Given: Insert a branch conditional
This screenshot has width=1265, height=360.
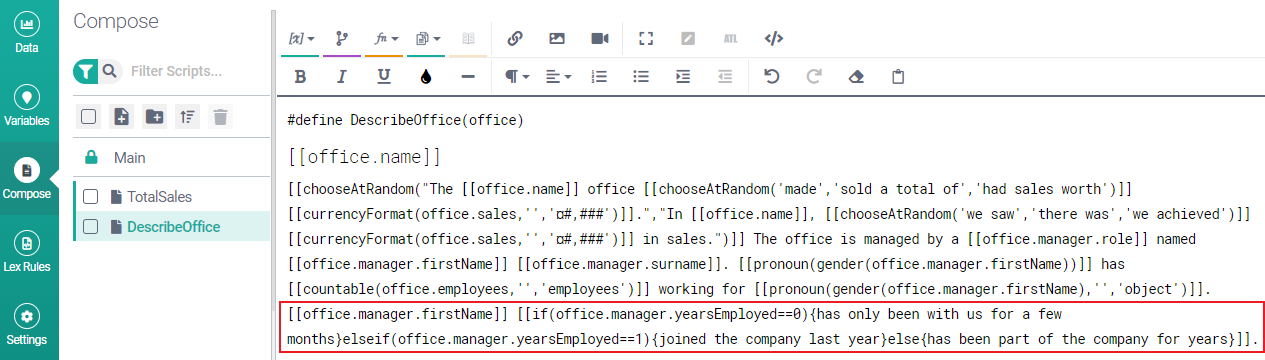Looking at the screenshot, I should click(342, 39).
